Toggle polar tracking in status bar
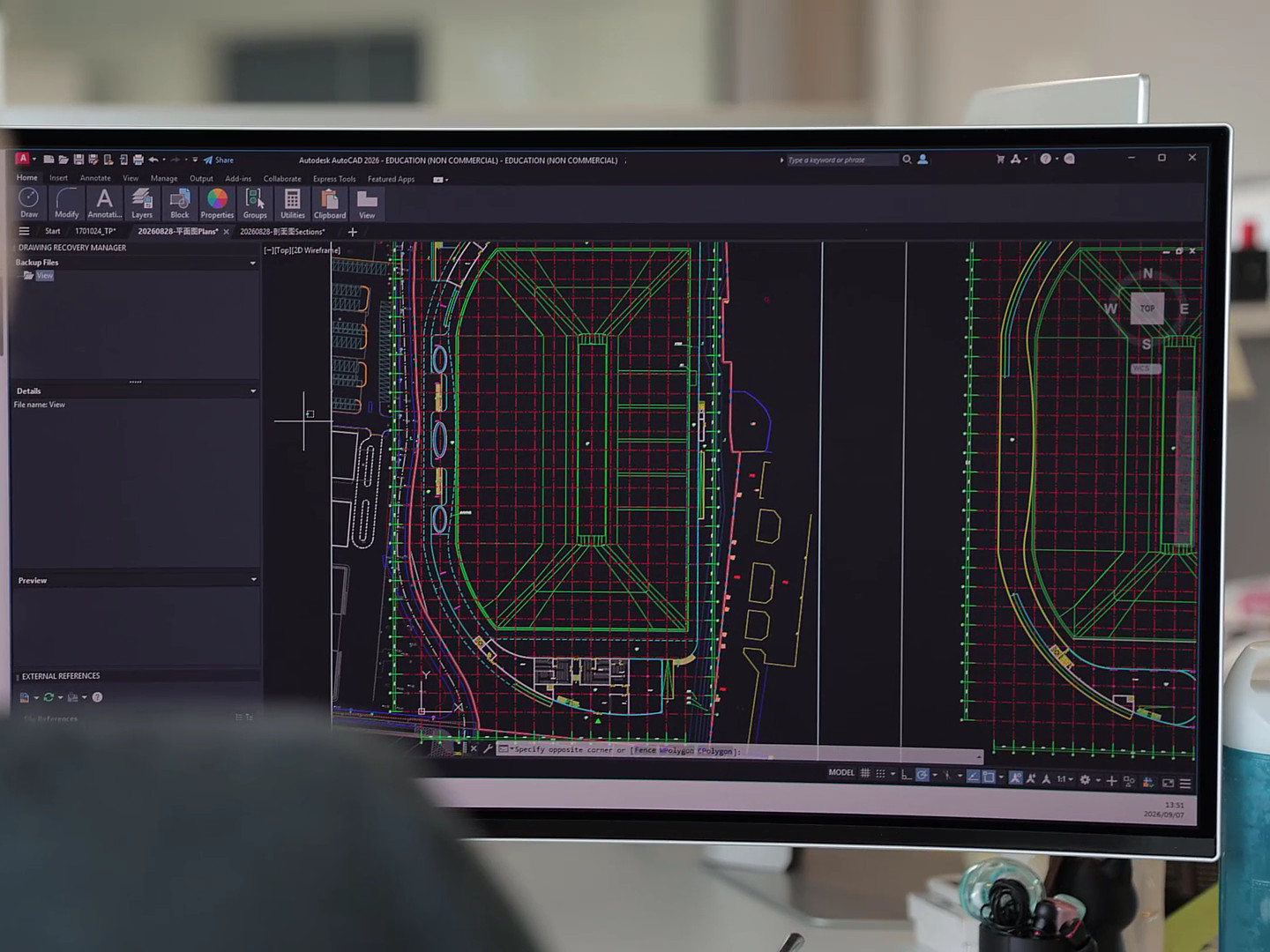Viewport: 1270px width, 952px height. point(923,775)
